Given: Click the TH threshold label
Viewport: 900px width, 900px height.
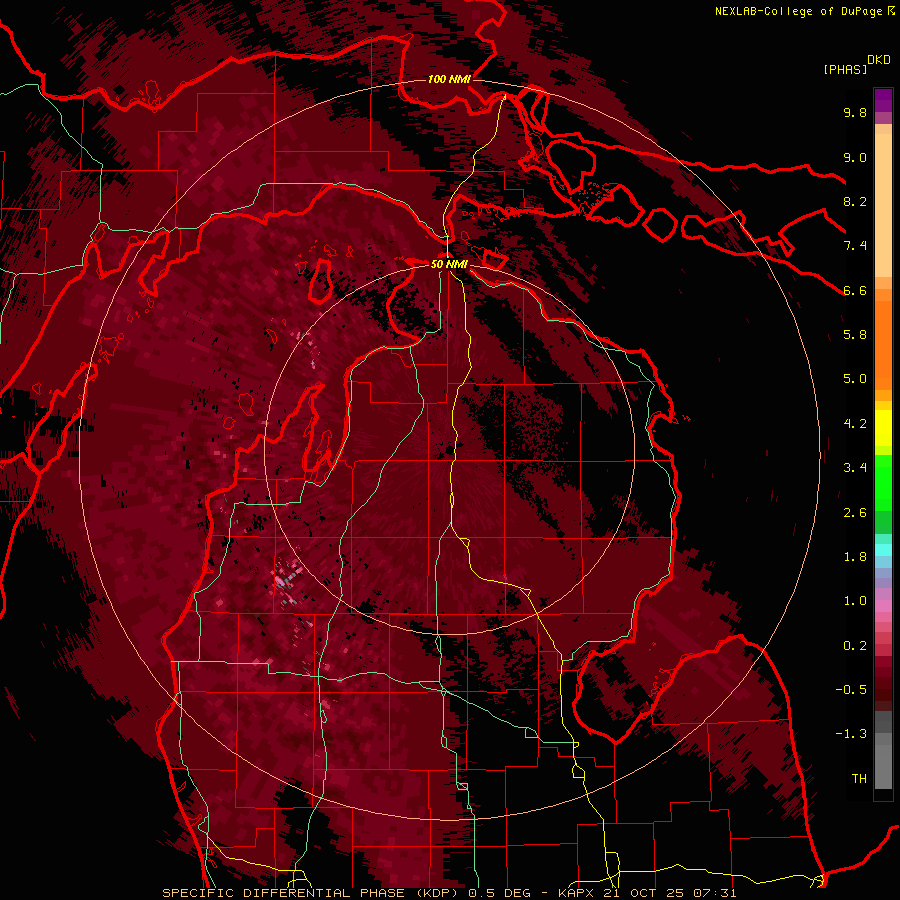Looking at the screenshot, I should [x=859, y=779].
